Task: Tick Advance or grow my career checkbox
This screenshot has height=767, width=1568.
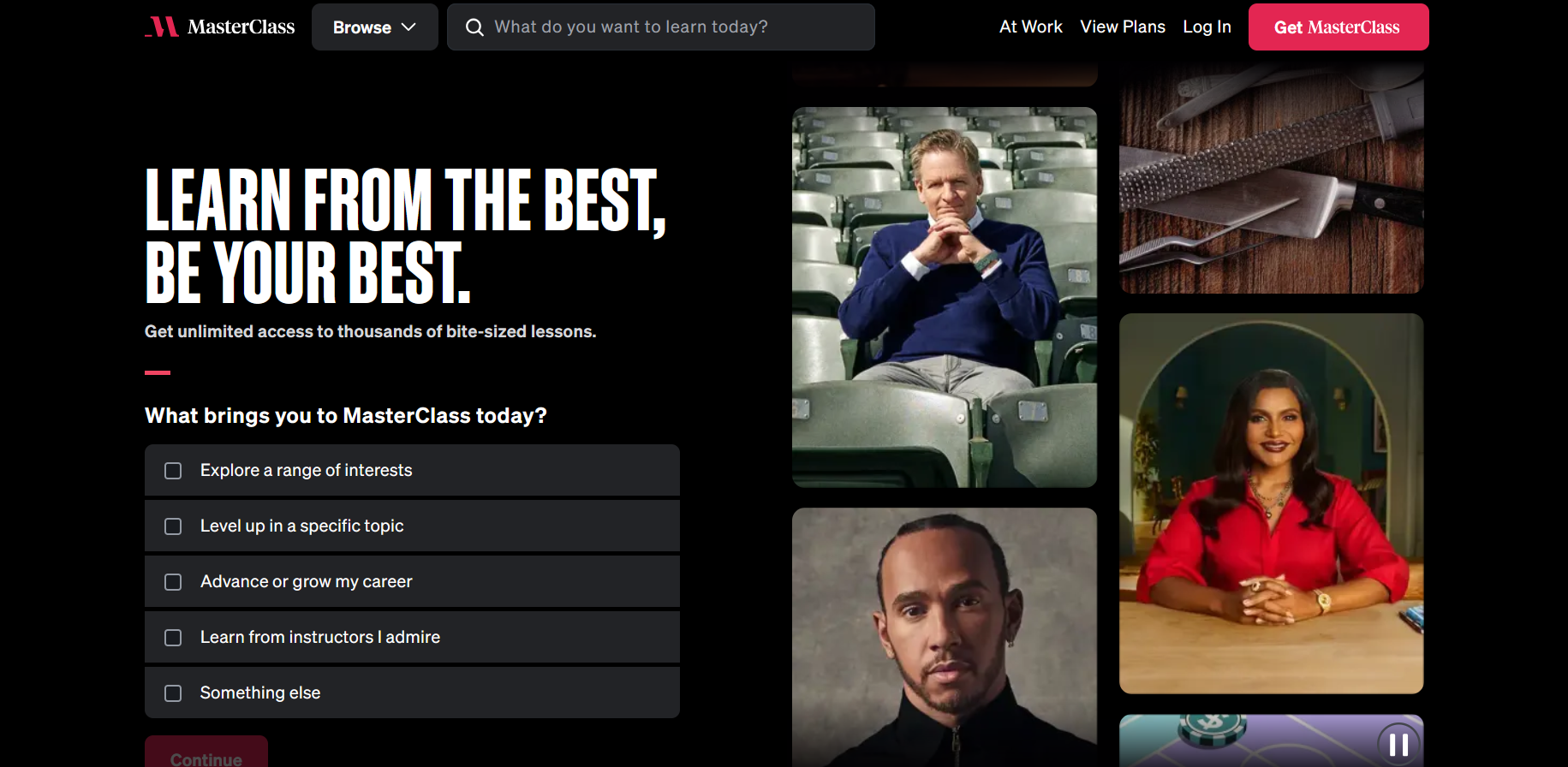Action: tap(173, 582)
